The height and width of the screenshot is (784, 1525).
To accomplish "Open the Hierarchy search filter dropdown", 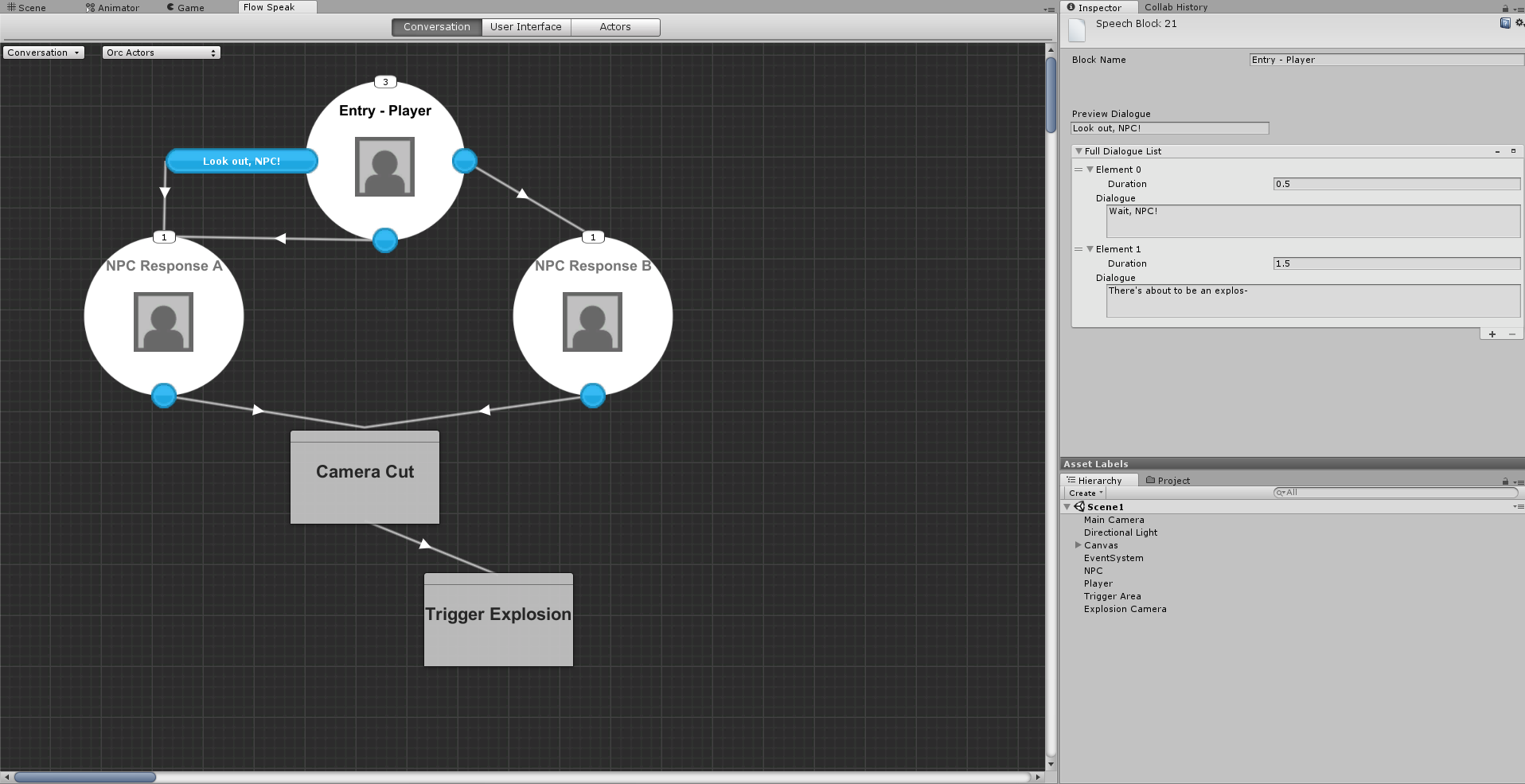I will pos(1281,493).
